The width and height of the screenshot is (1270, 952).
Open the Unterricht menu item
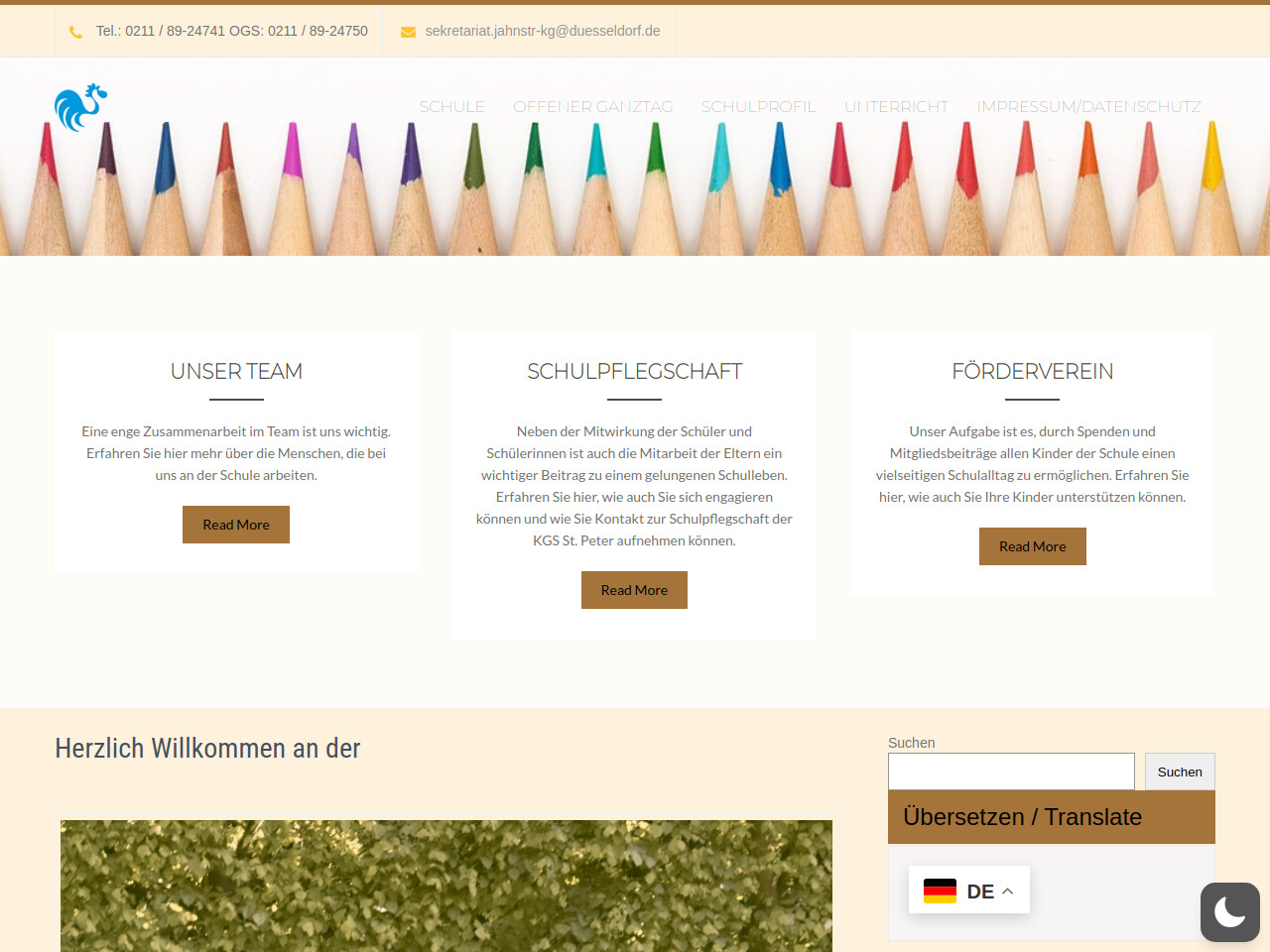coord(896,107)
